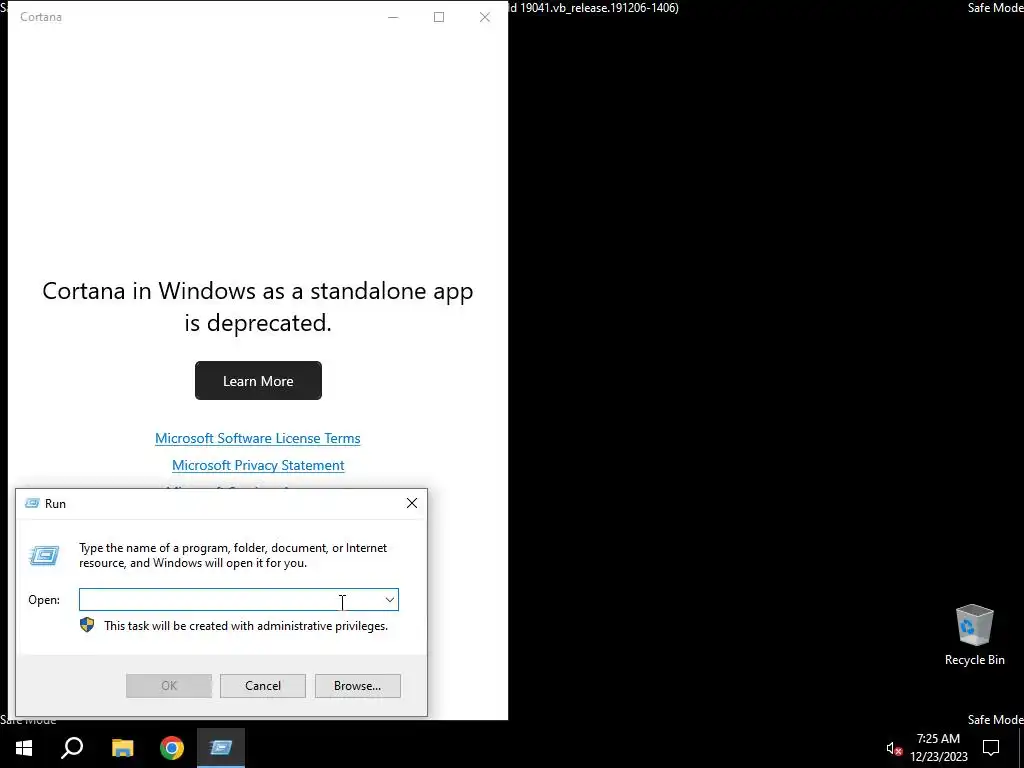Open the Action Center notifications icon

tap(991, 748)
